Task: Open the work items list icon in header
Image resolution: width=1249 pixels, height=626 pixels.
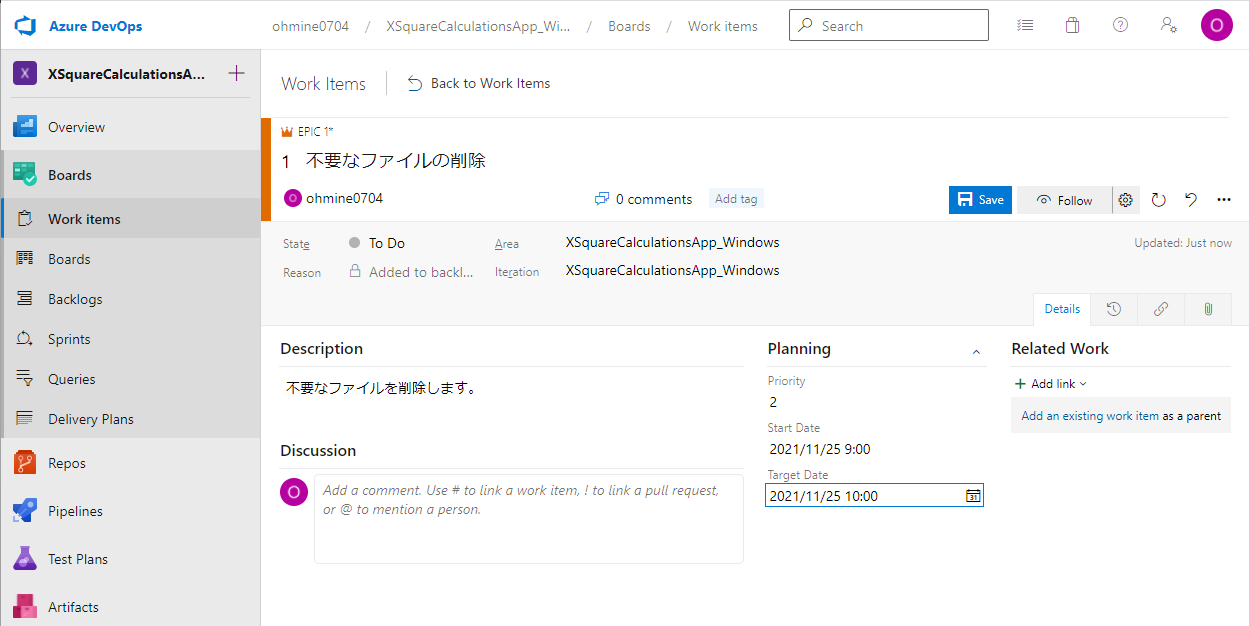Action: point(1025,26)
